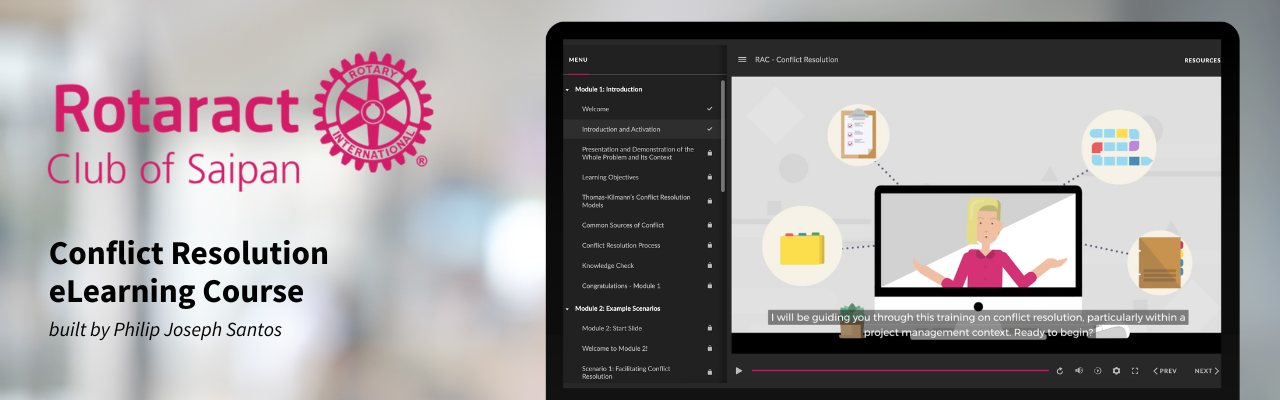1280x400 pixels.
Task: Click the lock icon beside Conflict Resolution Process
Action: [709, 245]
